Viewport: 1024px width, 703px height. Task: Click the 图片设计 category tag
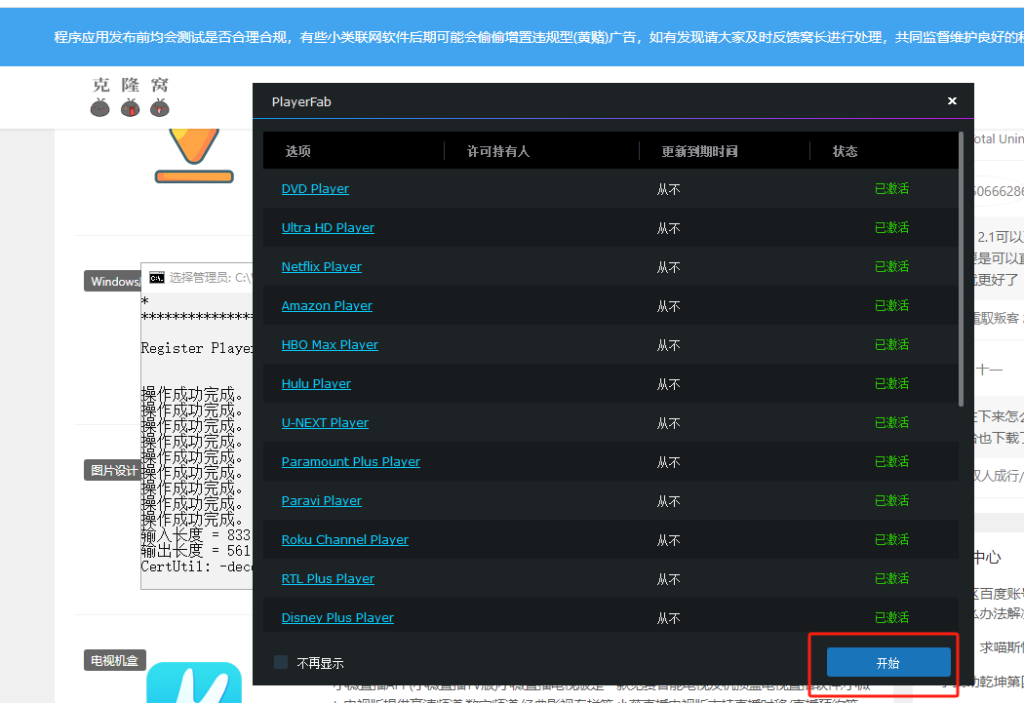pos(112,470)
